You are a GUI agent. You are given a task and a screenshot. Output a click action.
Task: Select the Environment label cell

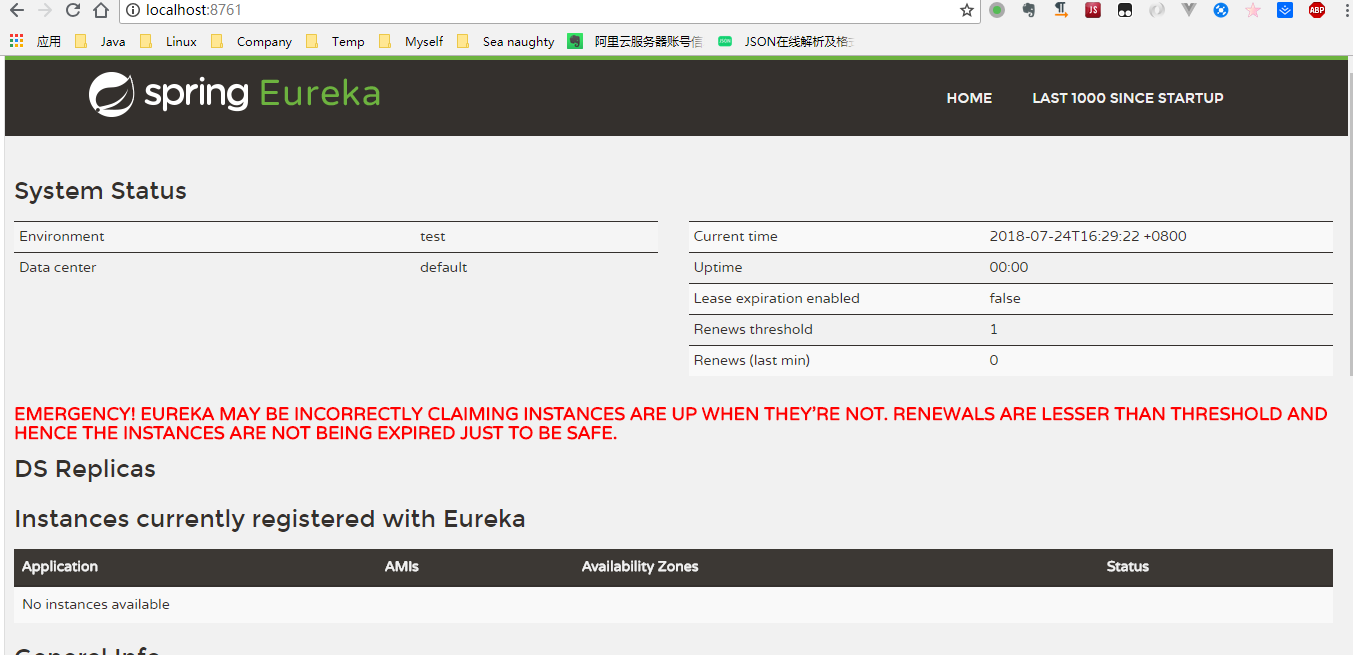point(62,237)
